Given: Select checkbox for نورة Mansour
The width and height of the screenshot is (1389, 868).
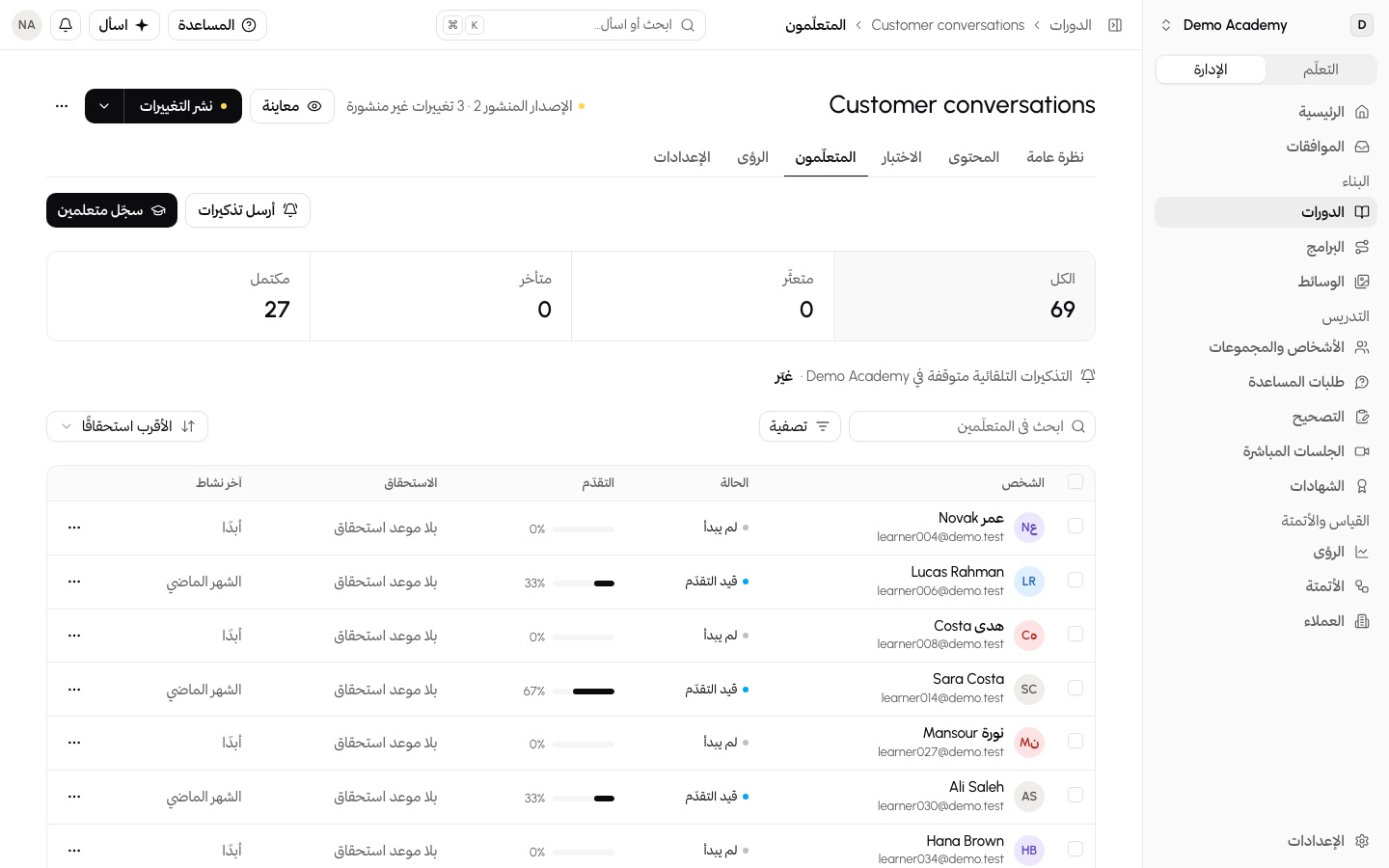Looking at the screenshot, I should (1076, 741).
